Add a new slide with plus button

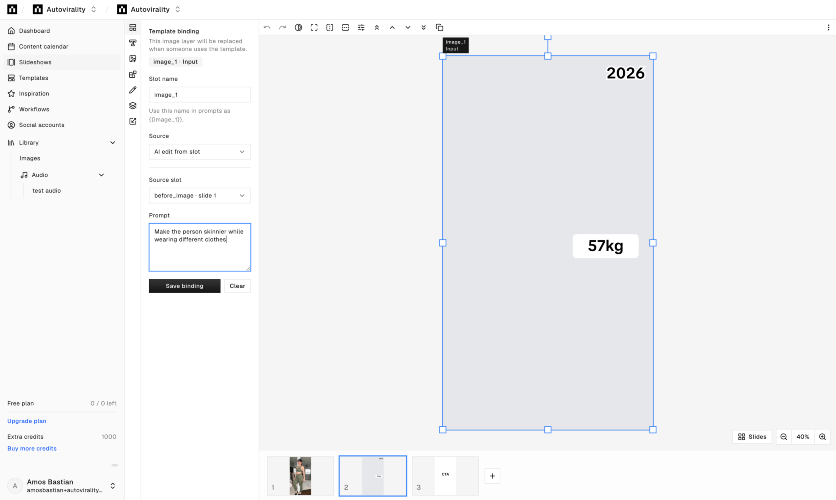(x=492, y=476)
